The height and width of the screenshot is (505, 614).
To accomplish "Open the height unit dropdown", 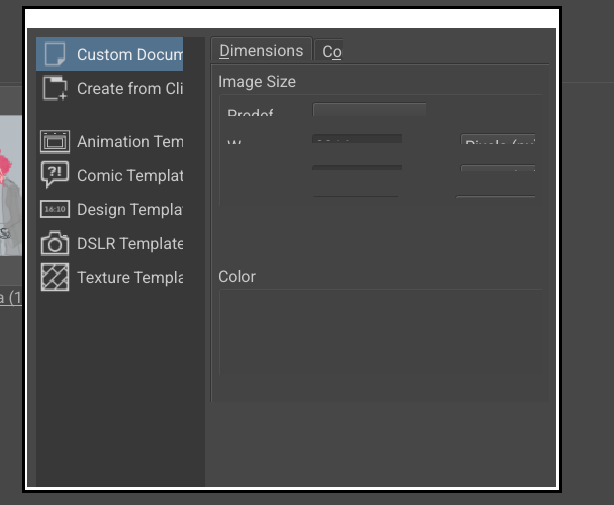I will [x=498, y=169].
